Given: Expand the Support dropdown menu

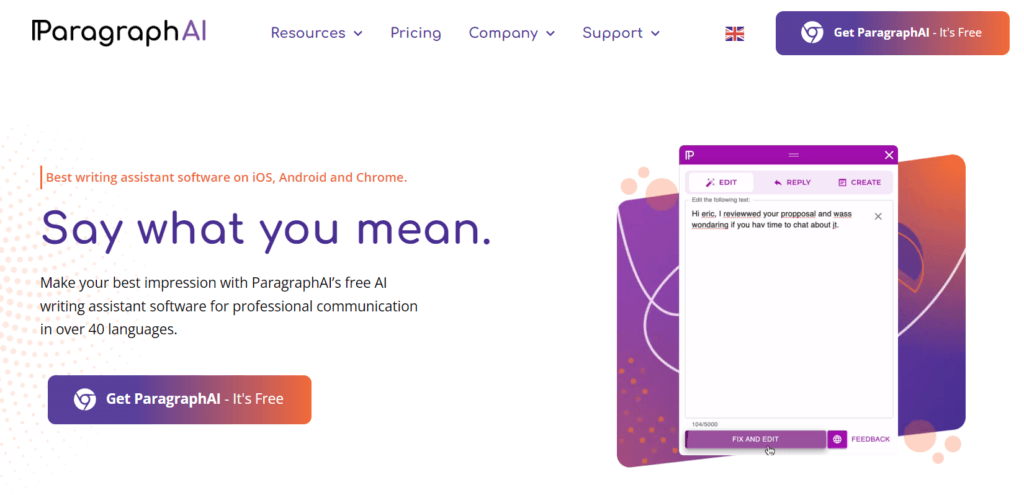Looking at the screenshot, I should point(621,33).
